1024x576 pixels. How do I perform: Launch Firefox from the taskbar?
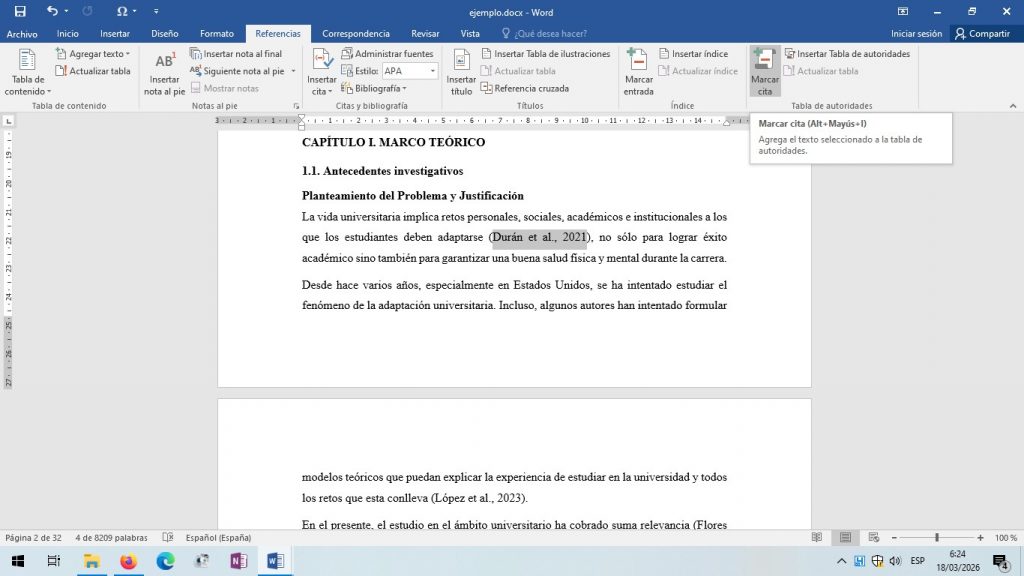click(x=129, y=561)
